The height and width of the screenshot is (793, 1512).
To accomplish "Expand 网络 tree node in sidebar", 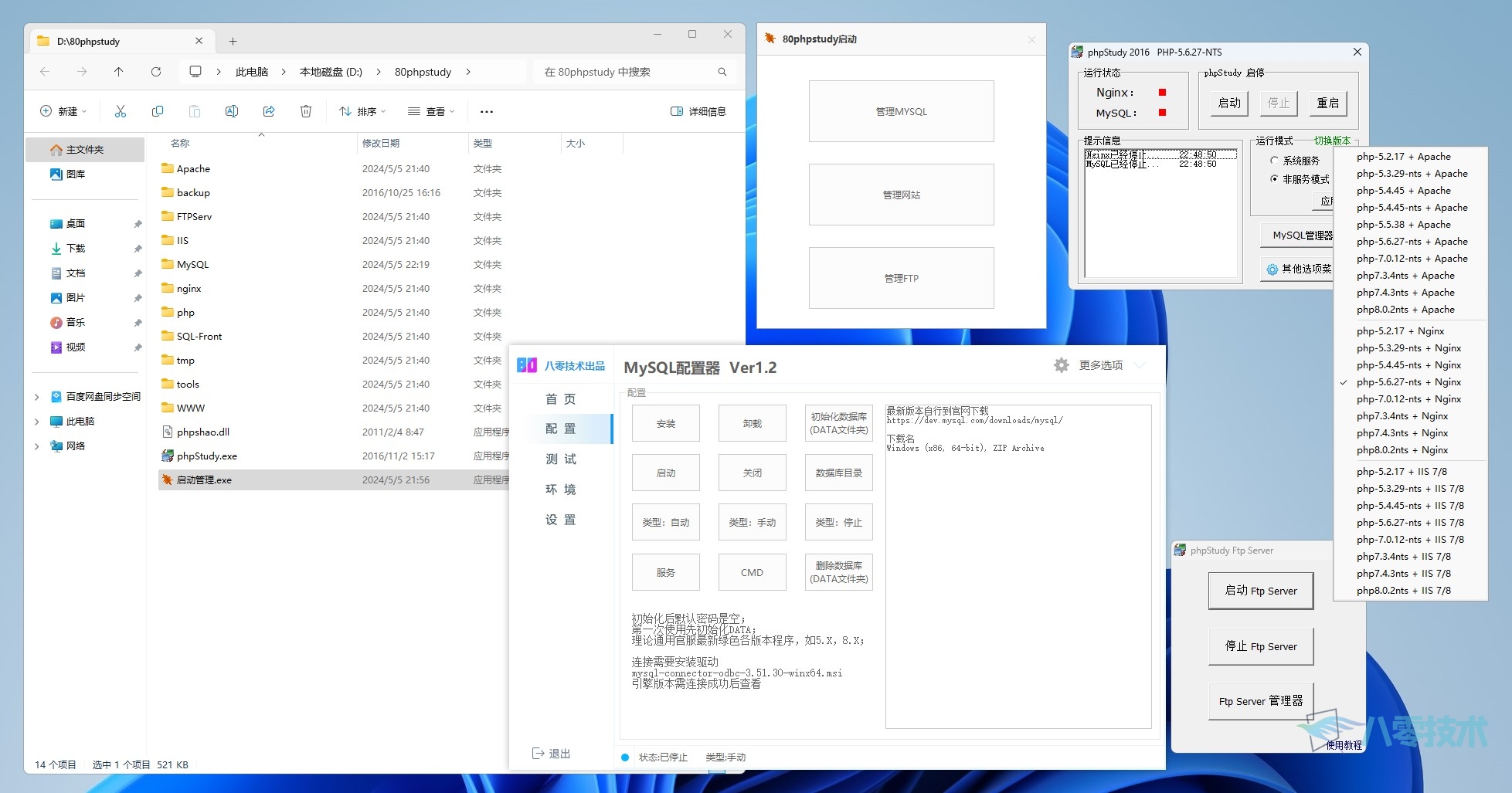I will 36,446.
